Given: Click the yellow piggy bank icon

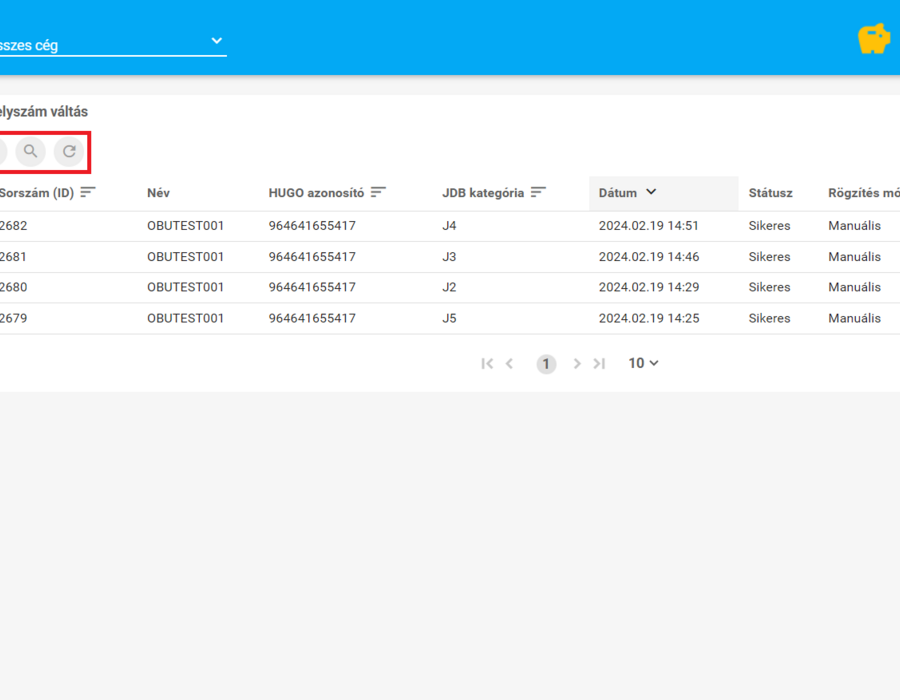Looking at the screenshot, I should pyautogui.click(x=874, y=39).
